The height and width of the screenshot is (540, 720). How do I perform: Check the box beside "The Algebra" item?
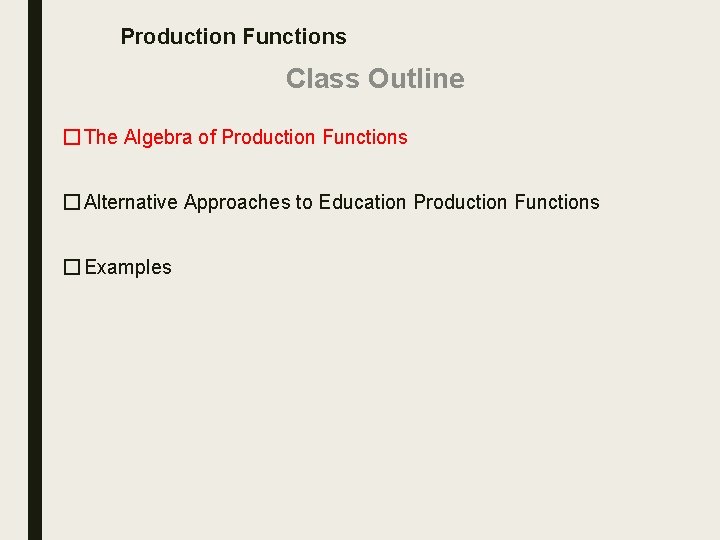tap(72, 138)
